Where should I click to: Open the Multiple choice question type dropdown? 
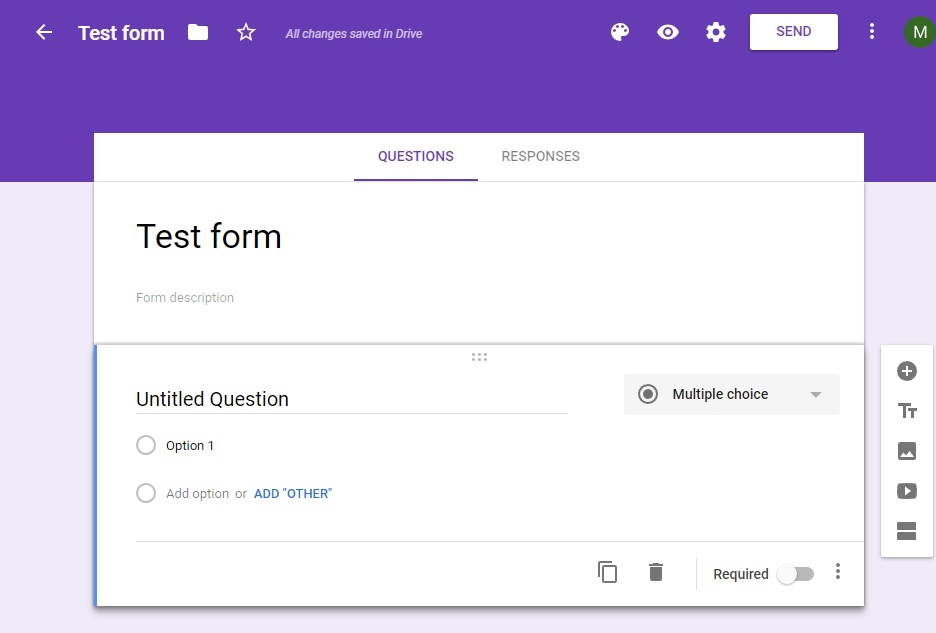pos(731,394)
